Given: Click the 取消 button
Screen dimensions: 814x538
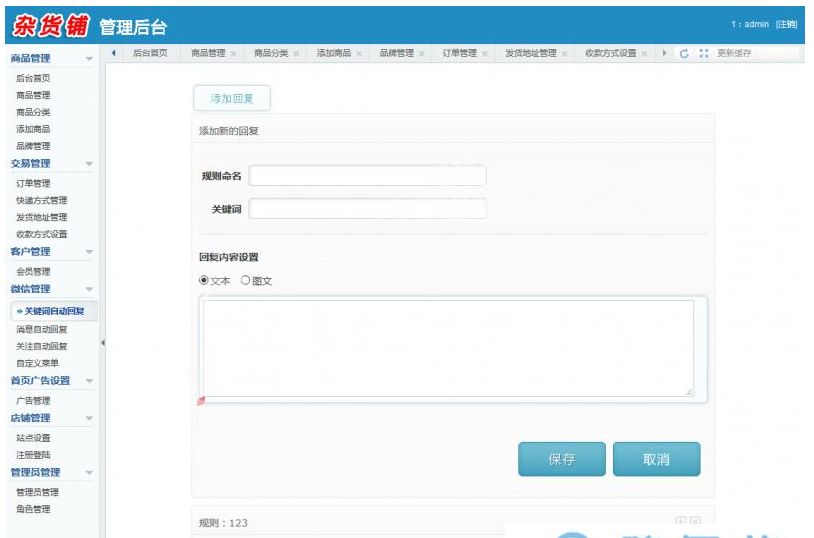Looking at the screenshot, I should pos(656,459).
